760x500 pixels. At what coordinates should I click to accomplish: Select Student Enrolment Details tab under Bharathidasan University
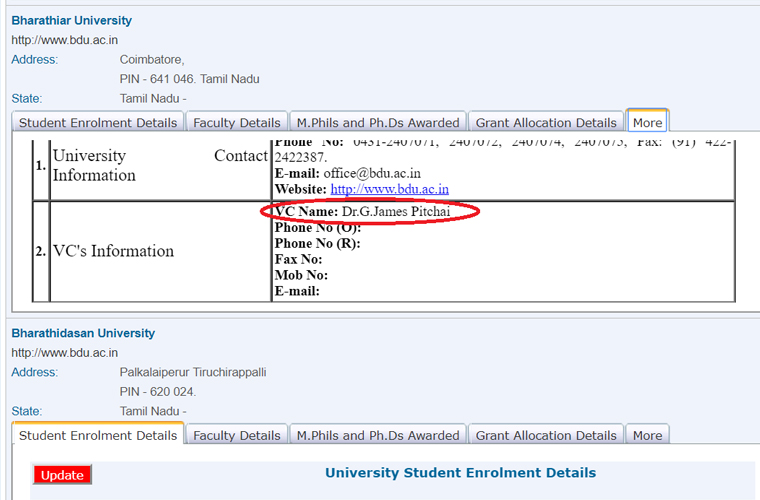tap(98, 435)
